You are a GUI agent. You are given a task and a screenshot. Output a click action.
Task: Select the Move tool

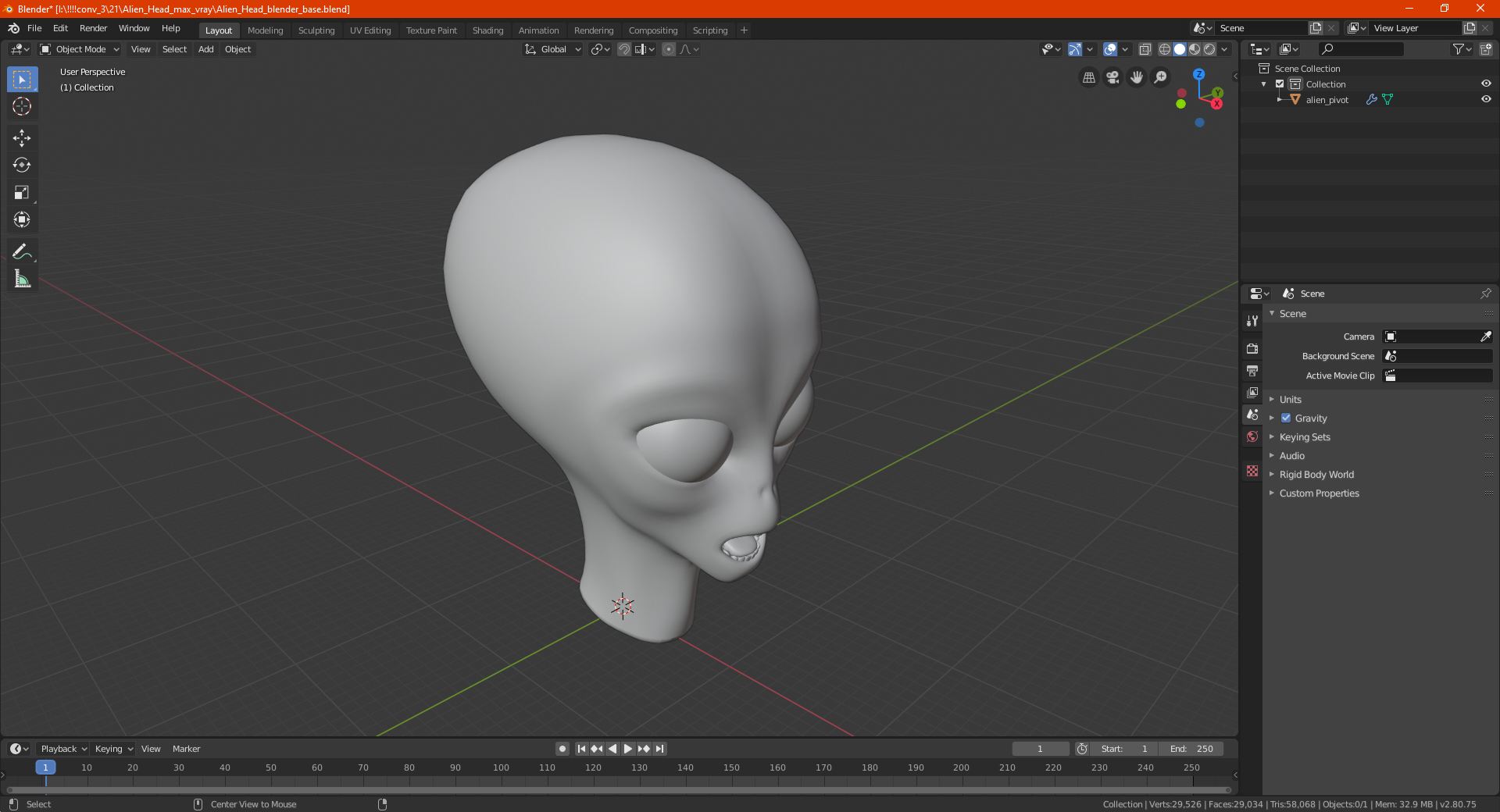coord(22,138)
